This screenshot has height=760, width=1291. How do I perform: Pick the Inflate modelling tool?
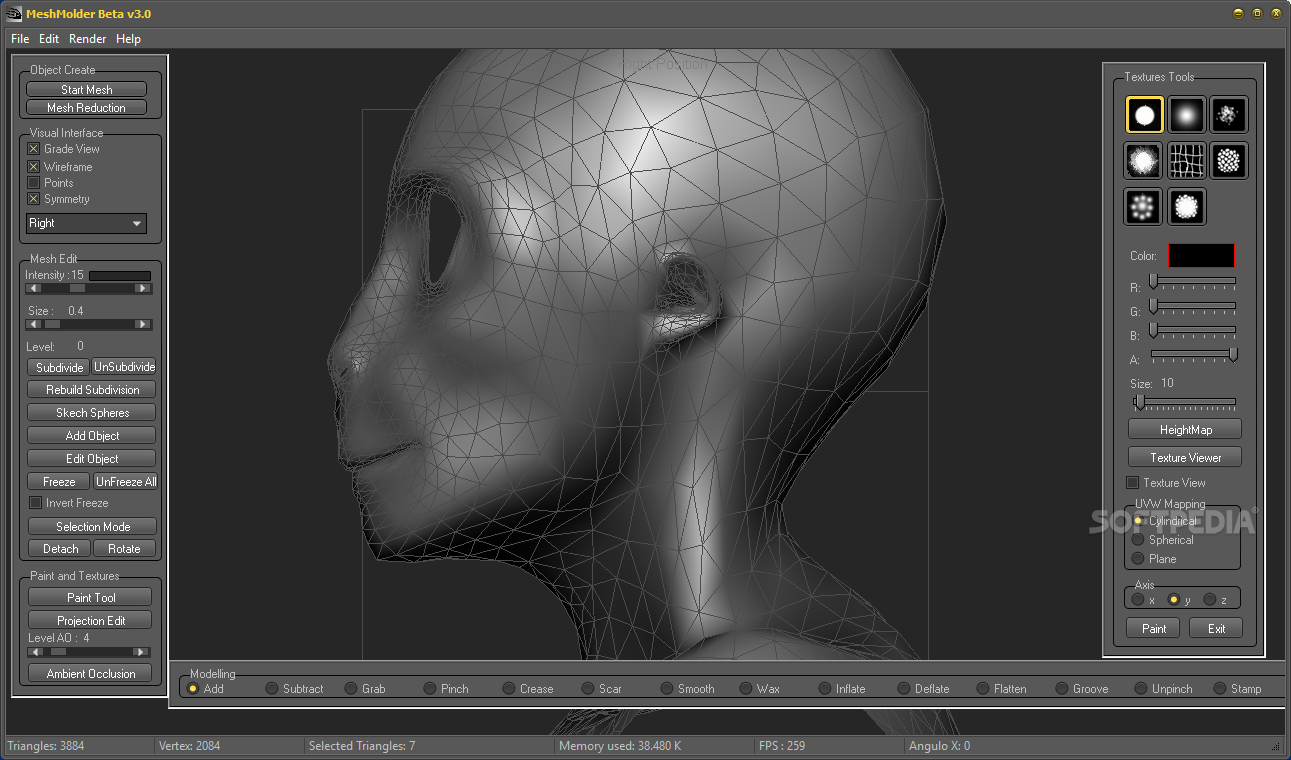825,688
